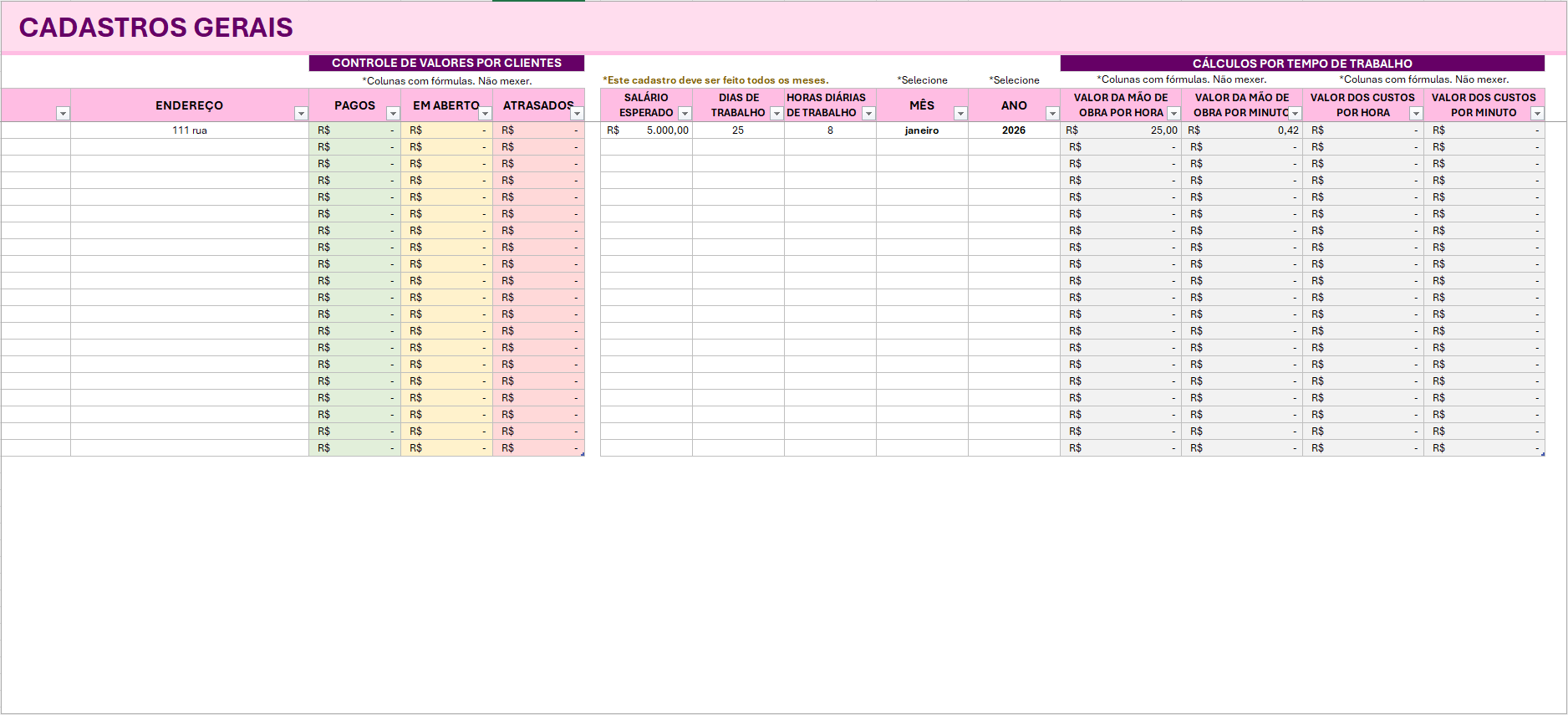
Task: Open the PAGOS column filter dropdown
Action: click(x=393, y=114)
